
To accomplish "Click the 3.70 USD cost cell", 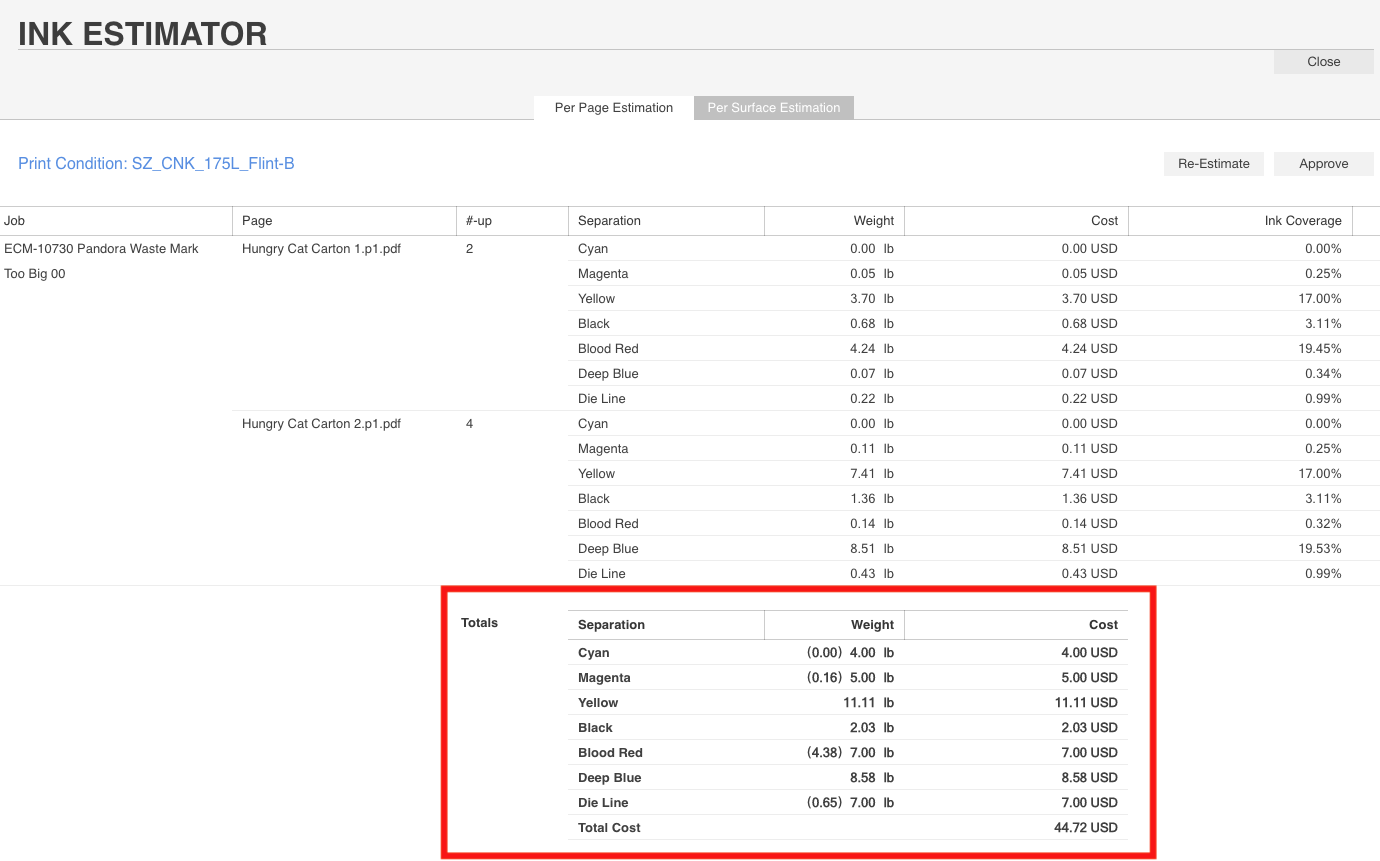I will pyautogui.click(x=1089, y=299).
